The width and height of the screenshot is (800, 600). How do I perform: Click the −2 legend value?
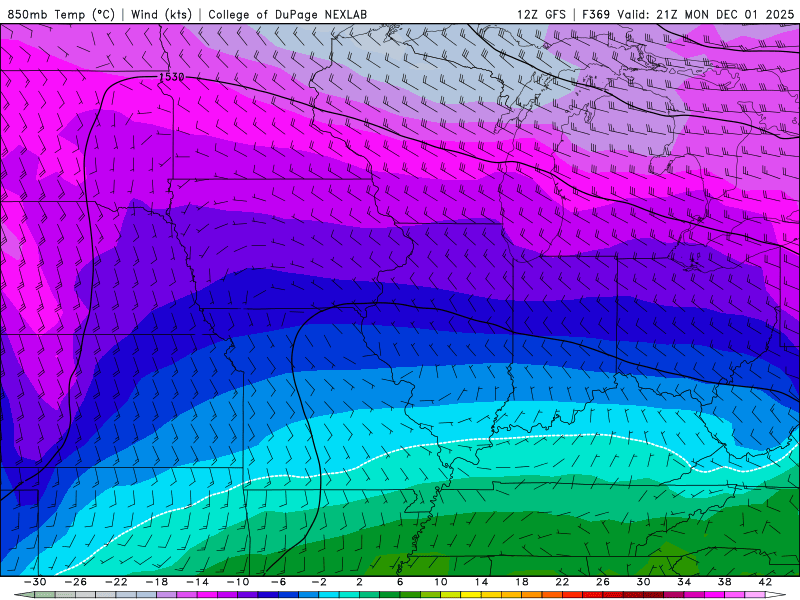point(319,582)
